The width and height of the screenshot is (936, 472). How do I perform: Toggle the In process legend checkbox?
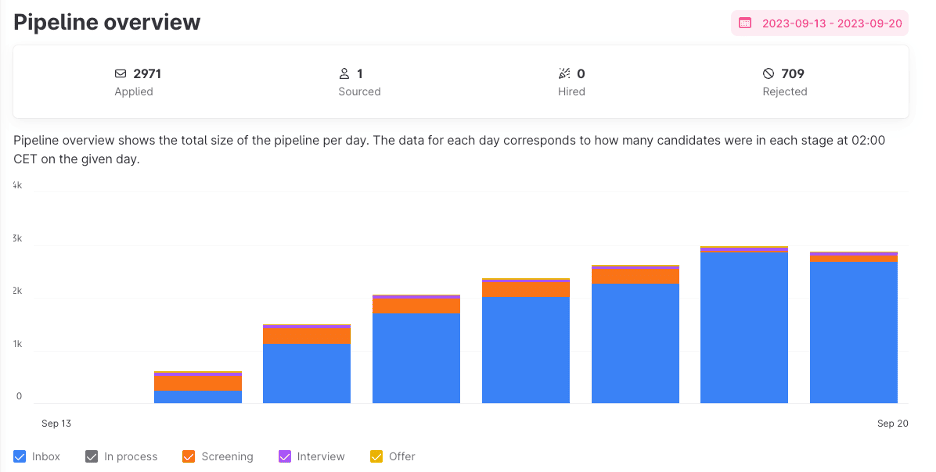click(91, 456)
